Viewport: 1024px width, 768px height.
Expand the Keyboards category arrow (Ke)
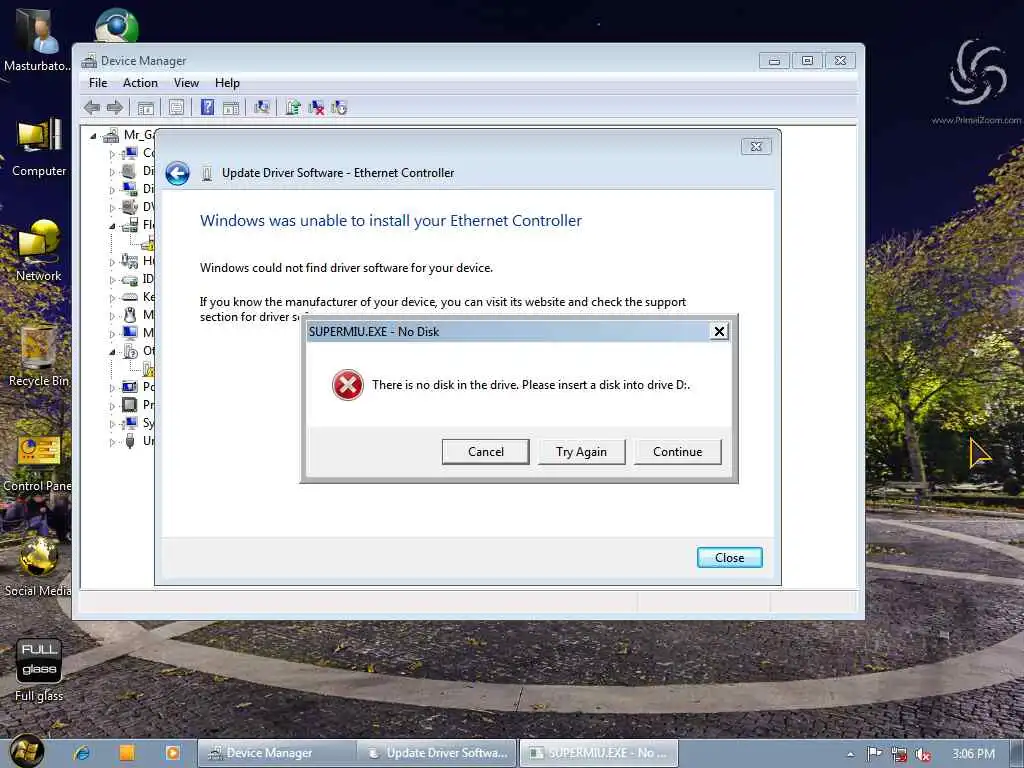pos(112,298)
